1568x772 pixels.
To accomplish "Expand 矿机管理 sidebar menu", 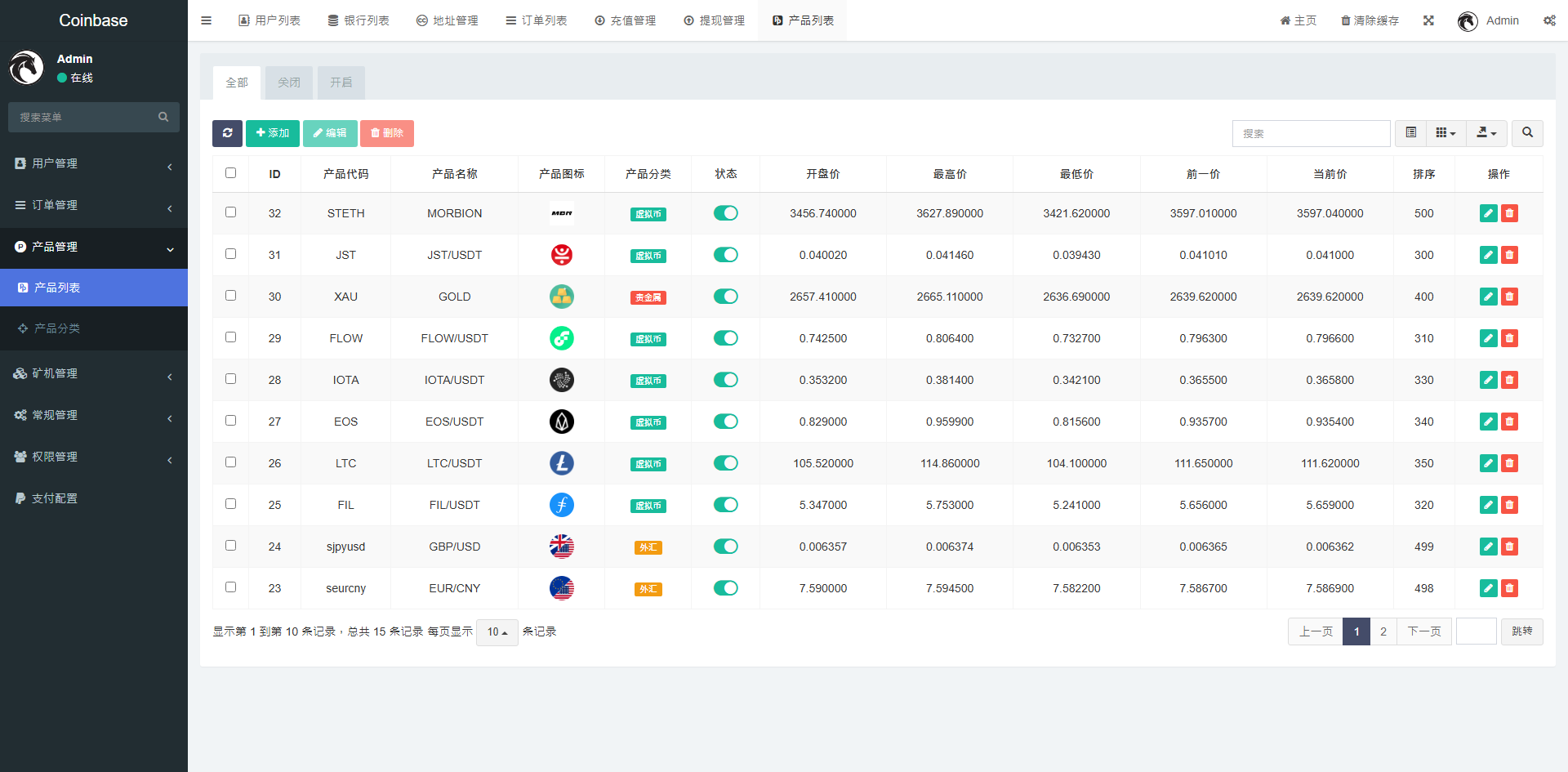I will pos(94,374).
